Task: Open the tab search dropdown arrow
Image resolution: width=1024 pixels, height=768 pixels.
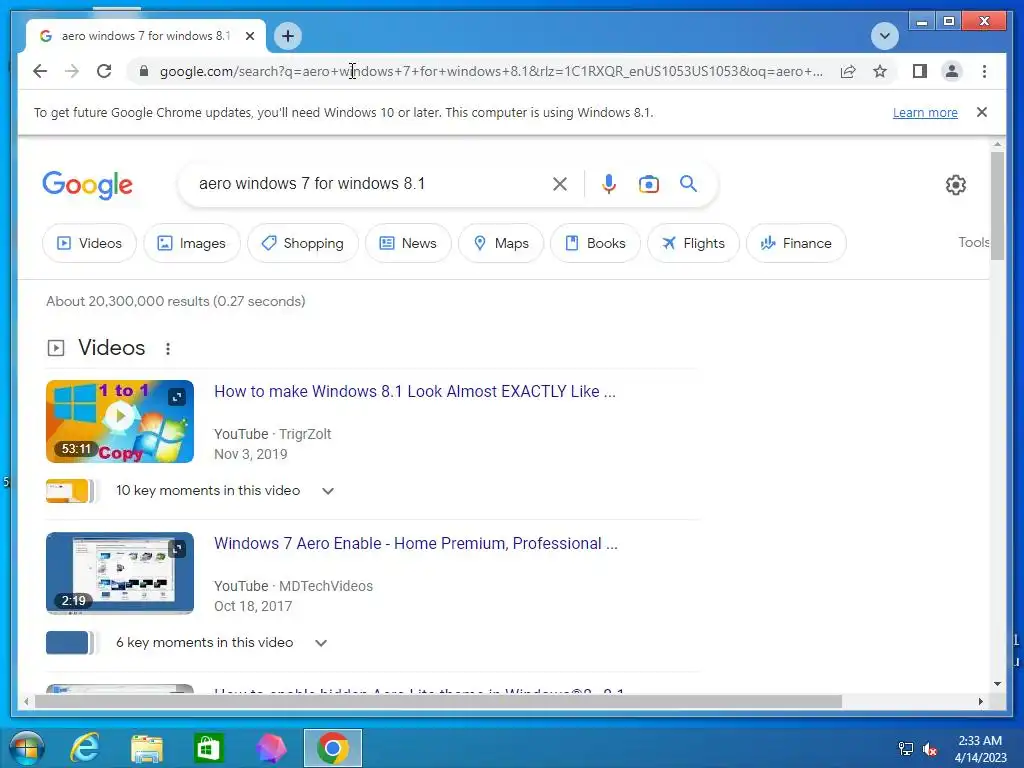Action: click(x=885, y=36)
